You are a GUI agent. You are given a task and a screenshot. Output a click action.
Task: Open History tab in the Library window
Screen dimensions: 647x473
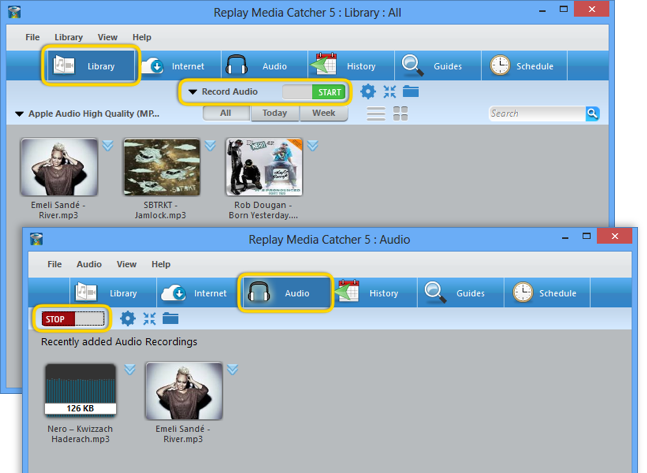click(351, 66)
